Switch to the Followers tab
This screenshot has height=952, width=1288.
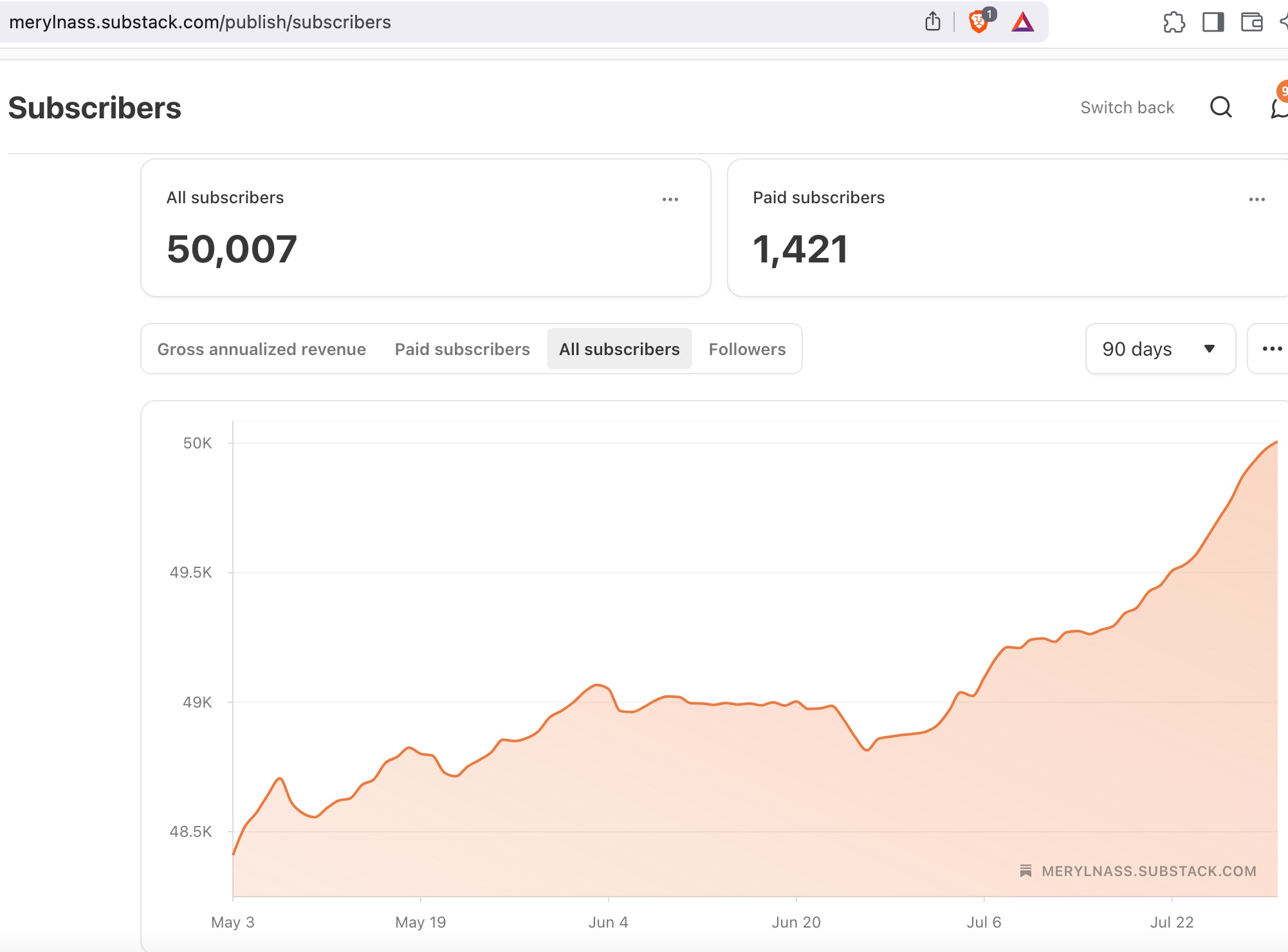tap(747, 349)
